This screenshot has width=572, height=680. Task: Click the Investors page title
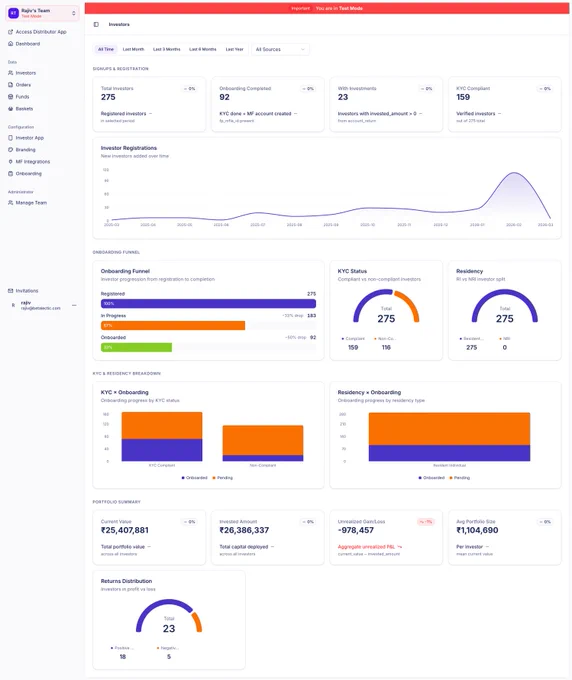119,24
